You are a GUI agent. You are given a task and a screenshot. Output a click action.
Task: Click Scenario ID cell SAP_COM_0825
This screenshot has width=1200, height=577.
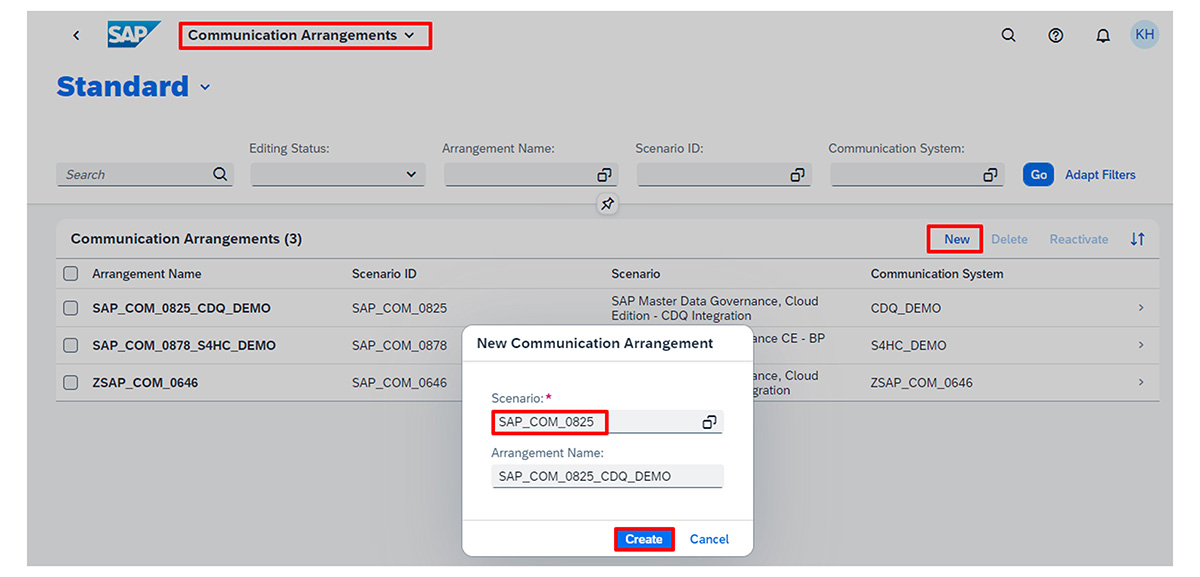399,308
